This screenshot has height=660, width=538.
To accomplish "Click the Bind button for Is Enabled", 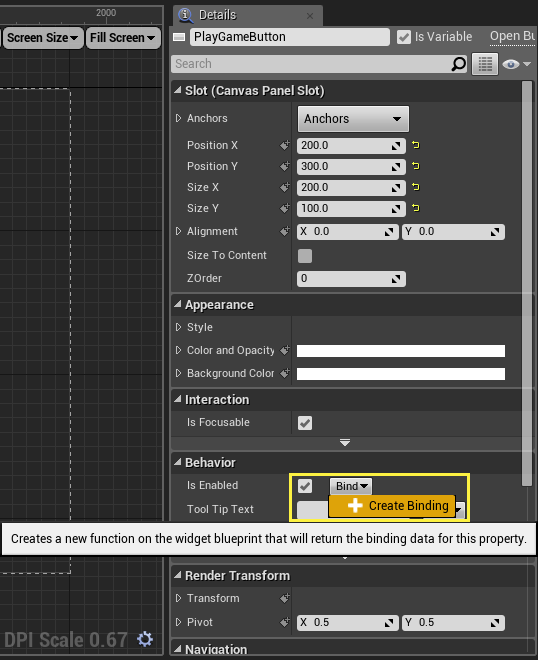I will (x=351, y=486).
